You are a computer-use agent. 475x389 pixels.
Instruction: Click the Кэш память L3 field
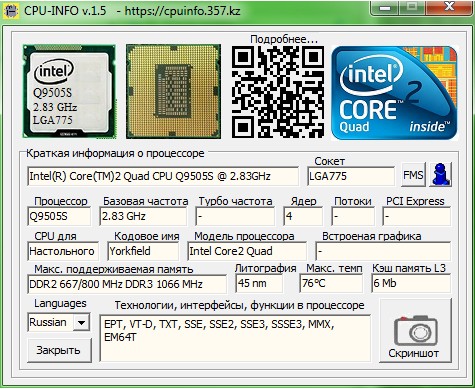click(411, 283)
